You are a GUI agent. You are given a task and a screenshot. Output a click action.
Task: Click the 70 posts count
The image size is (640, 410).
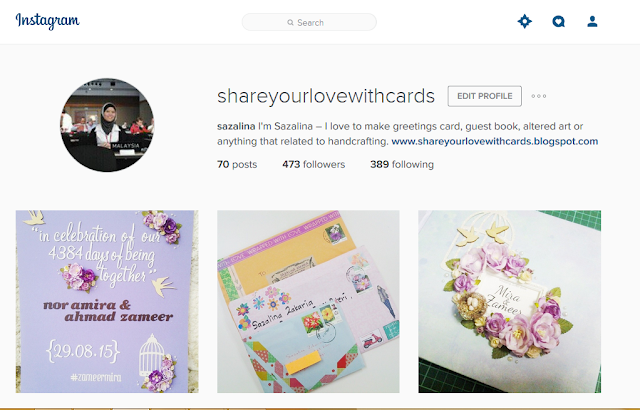point(237,164)
